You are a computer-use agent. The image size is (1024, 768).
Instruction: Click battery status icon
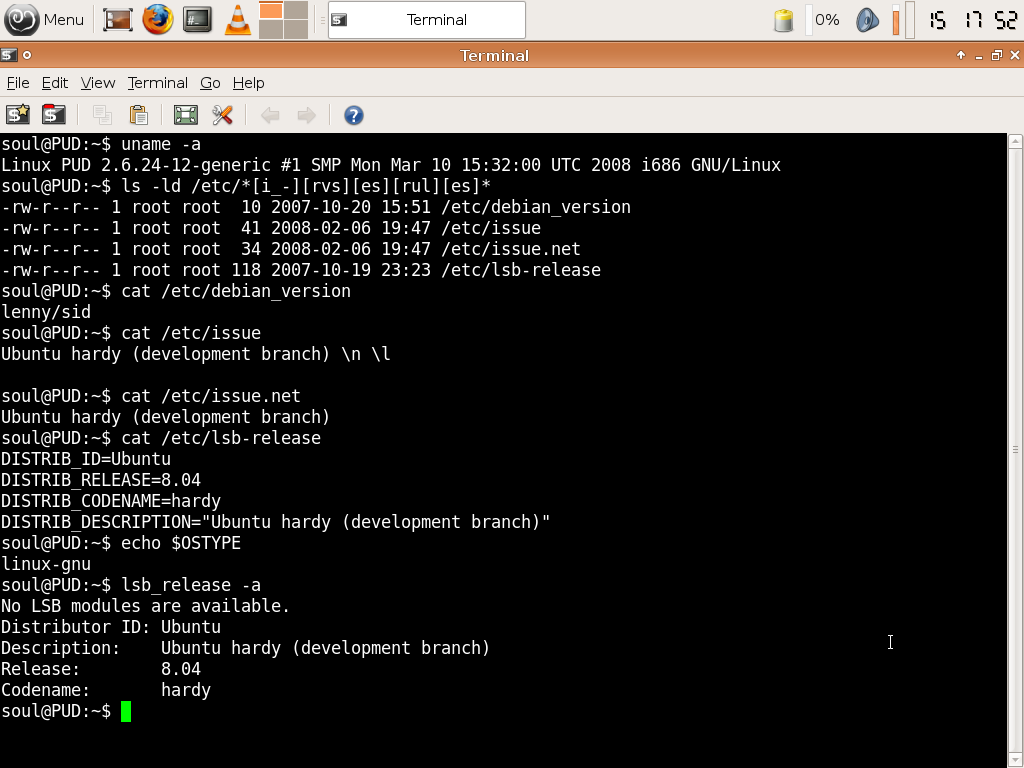pos(783,20)
